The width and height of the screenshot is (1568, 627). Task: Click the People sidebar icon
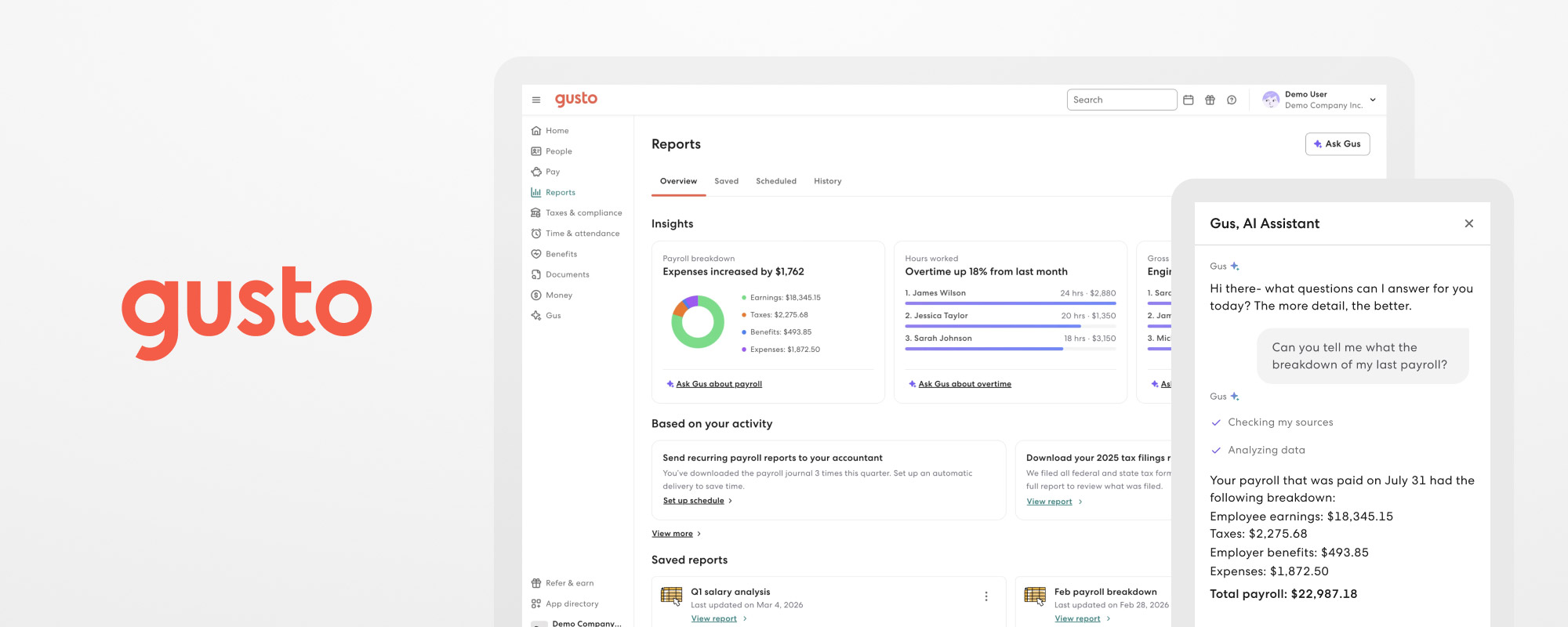click(x=536, y=151)
